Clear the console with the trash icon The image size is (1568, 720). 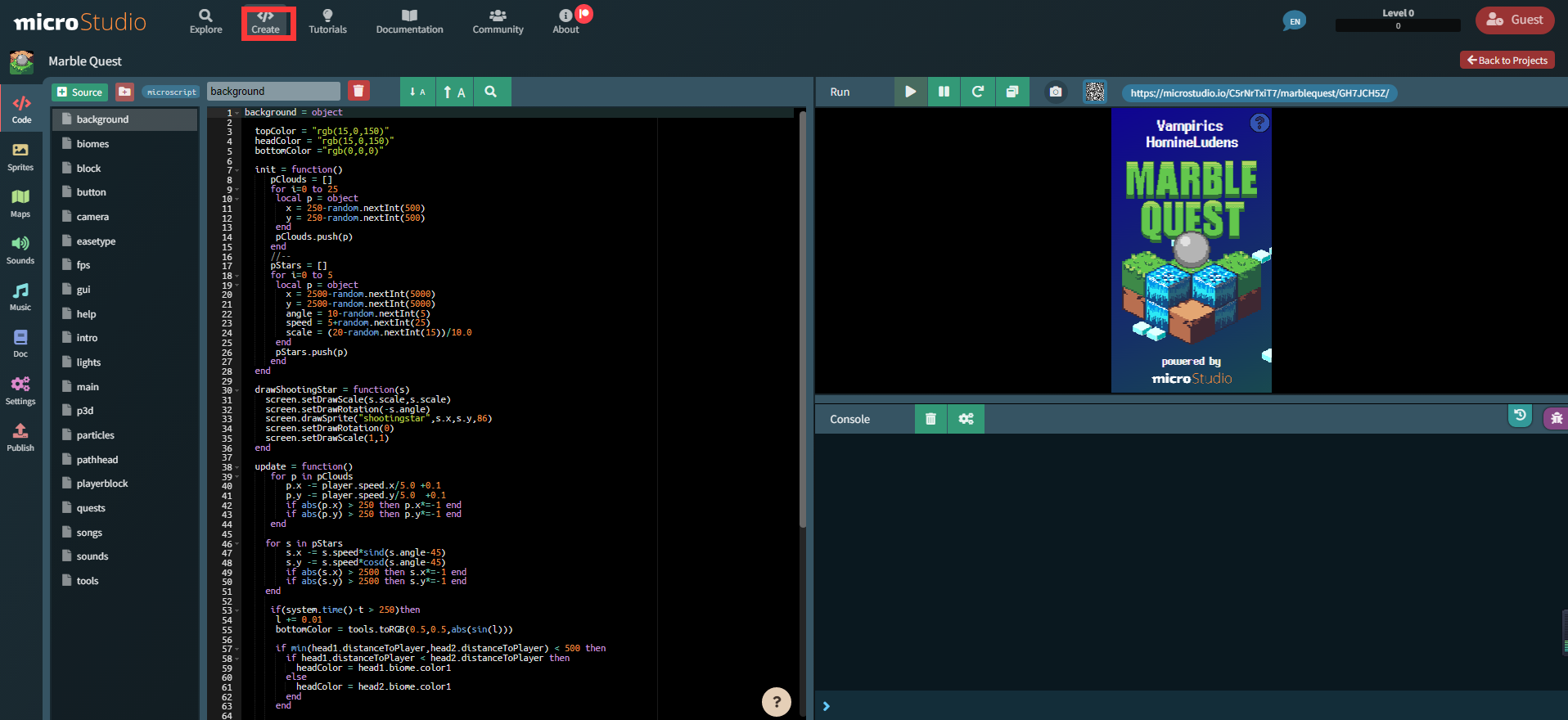pos(930,419)
